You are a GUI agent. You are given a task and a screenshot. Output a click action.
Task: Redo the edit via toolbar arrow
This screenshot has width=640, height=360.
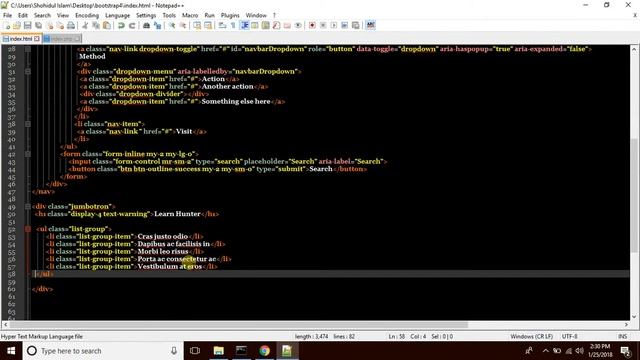tap(132, 25)
